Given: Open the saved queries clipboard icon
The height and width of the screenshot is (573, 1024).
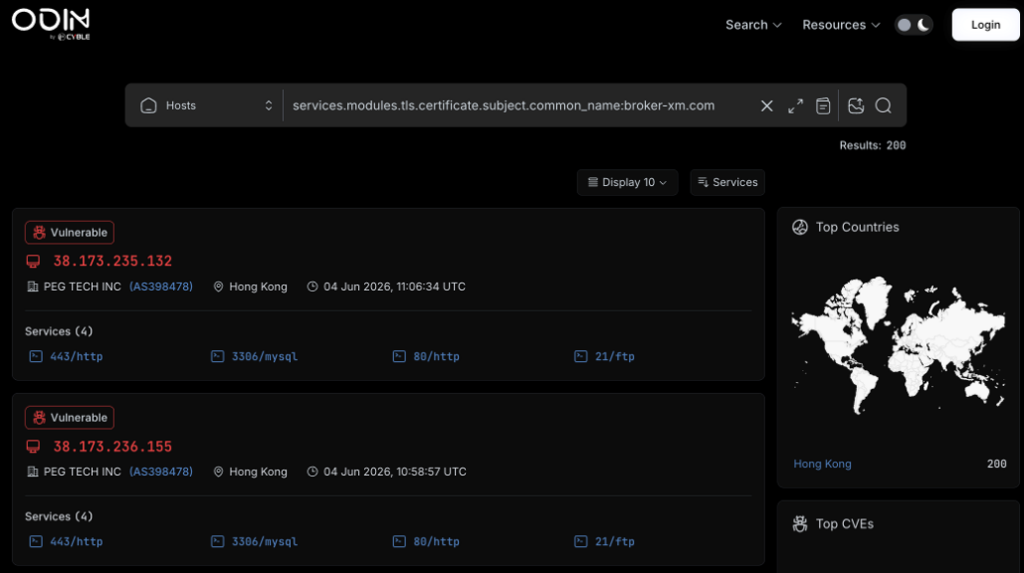Looking at the screenshot, I should tap(823, 105).
